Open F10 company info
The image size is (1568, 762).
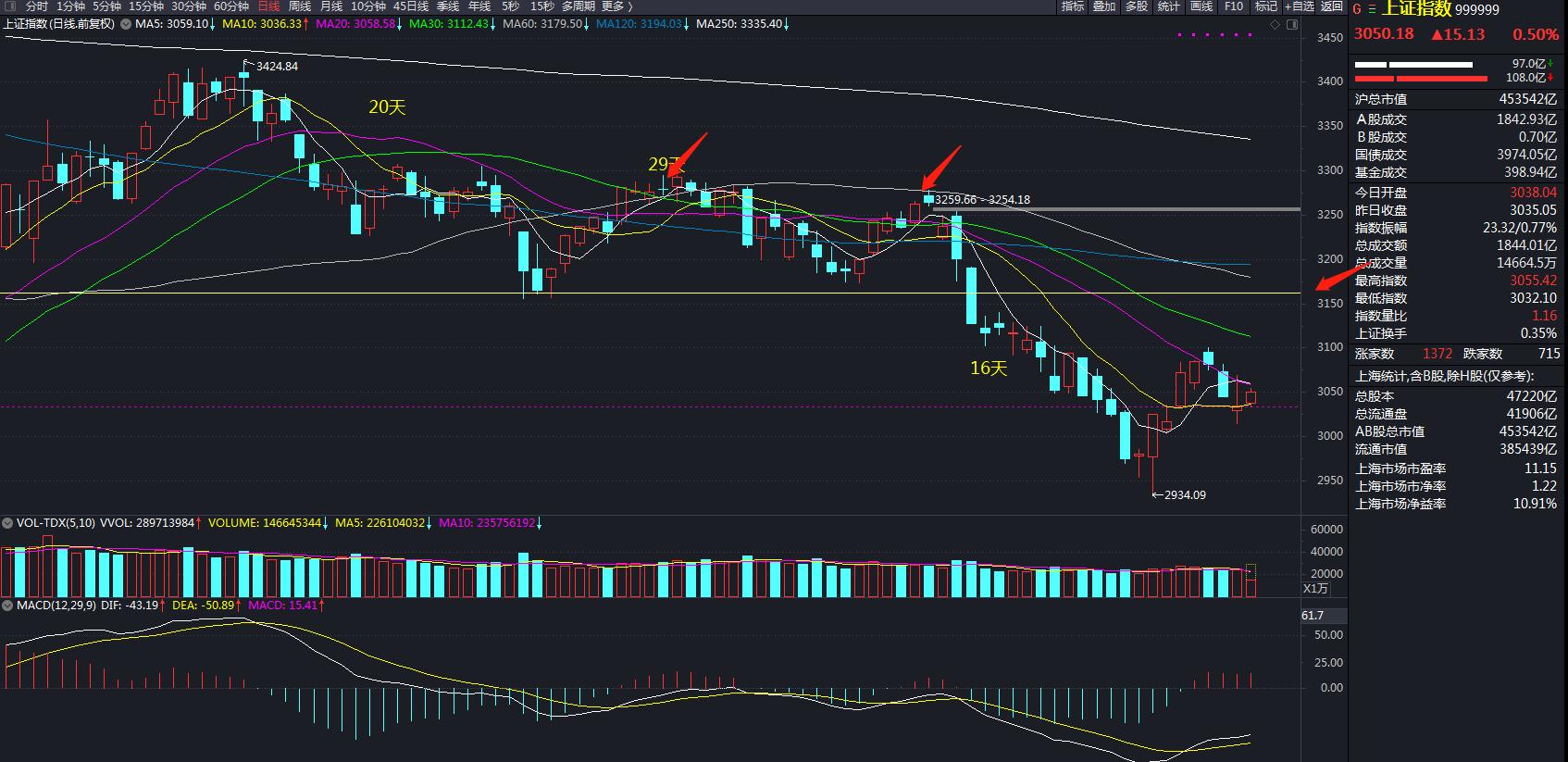[x=1234, y=6]
